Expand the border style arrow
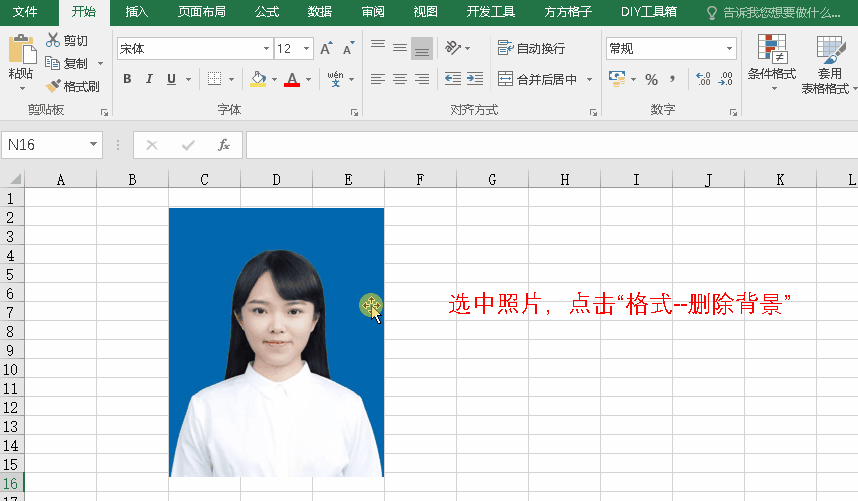The image size is (858, 501). 231,80
